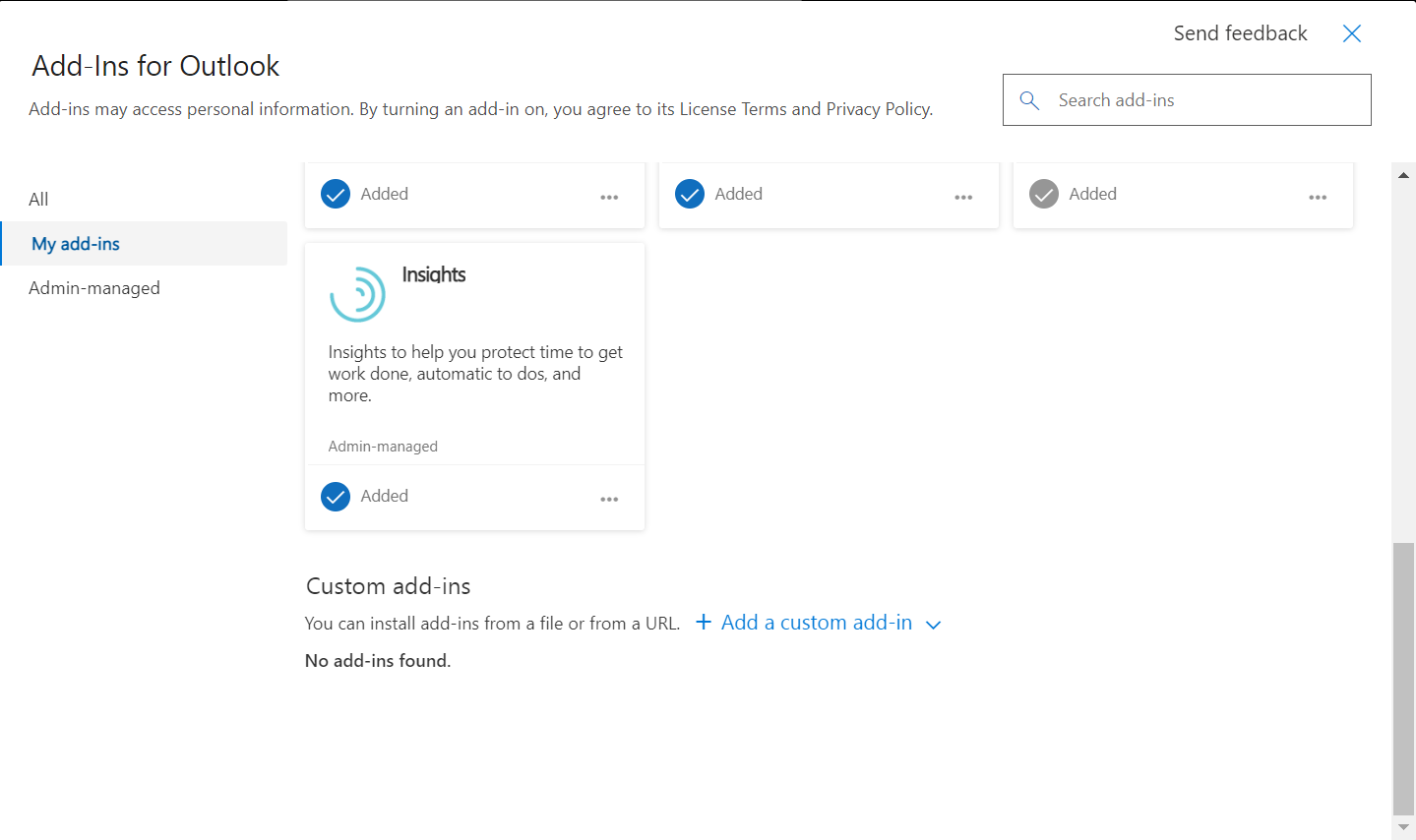Select the My add-ins tab

coord(75,243)
